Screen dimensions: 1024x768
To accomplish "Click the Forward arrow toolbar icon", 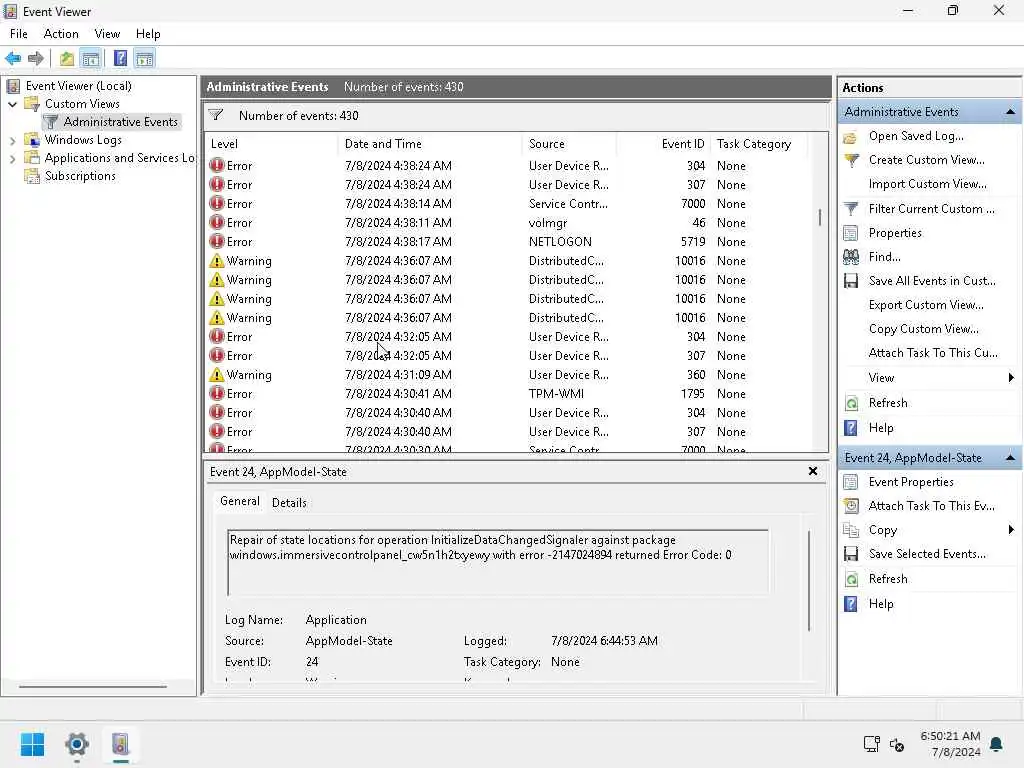I will pyautogui.click(x=36, y=59).
